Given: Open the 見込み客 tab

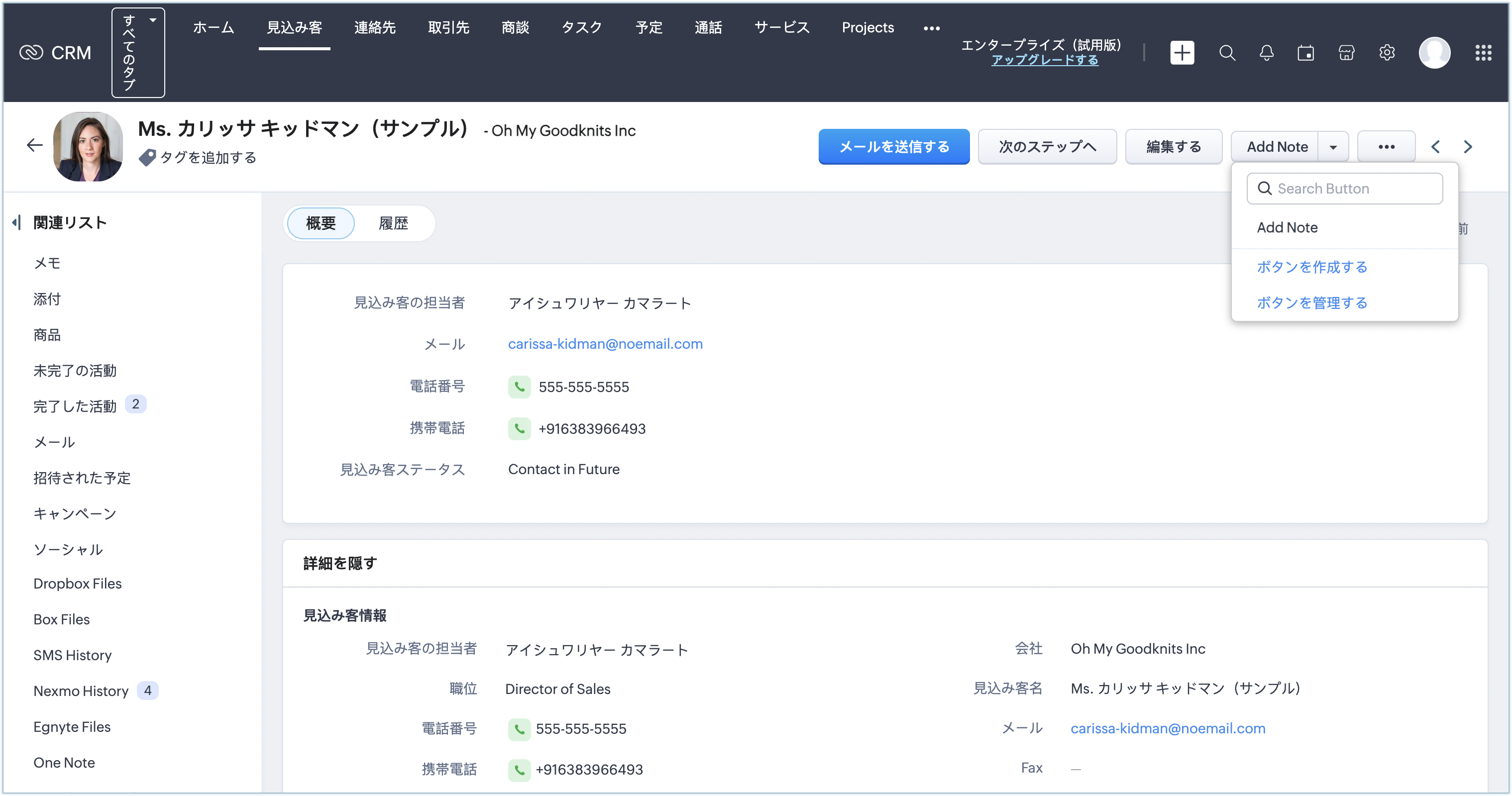Looking at the screenshot, I should [x=294, y=27].
